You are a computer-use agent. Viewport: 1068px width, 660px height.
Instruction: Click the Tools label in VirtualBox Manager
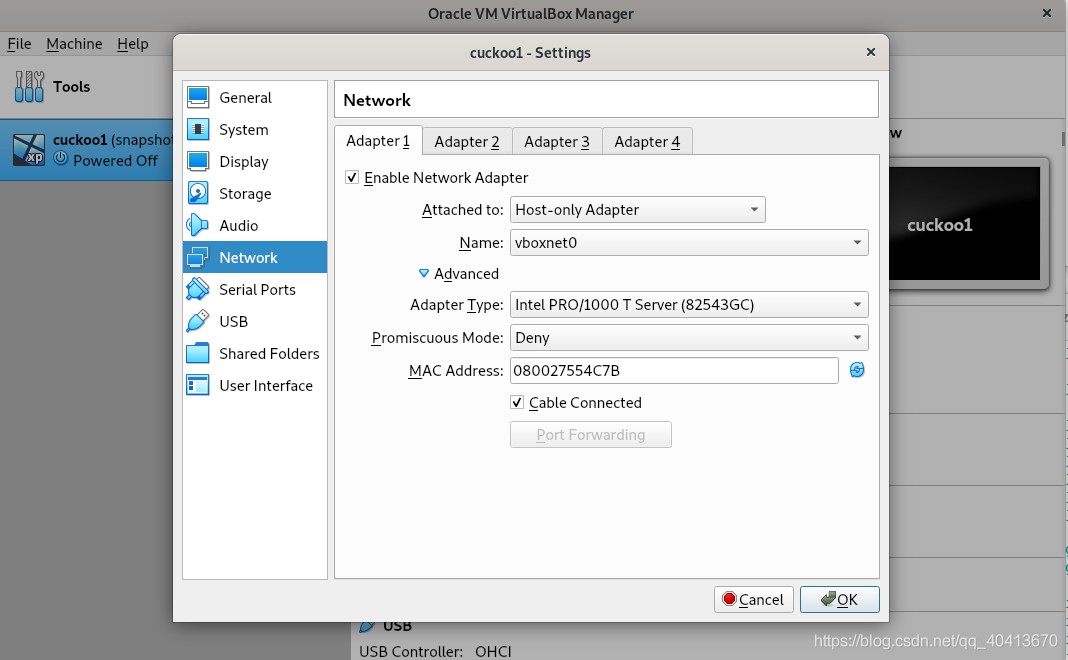pyautogui.click(x=72, y=87)
